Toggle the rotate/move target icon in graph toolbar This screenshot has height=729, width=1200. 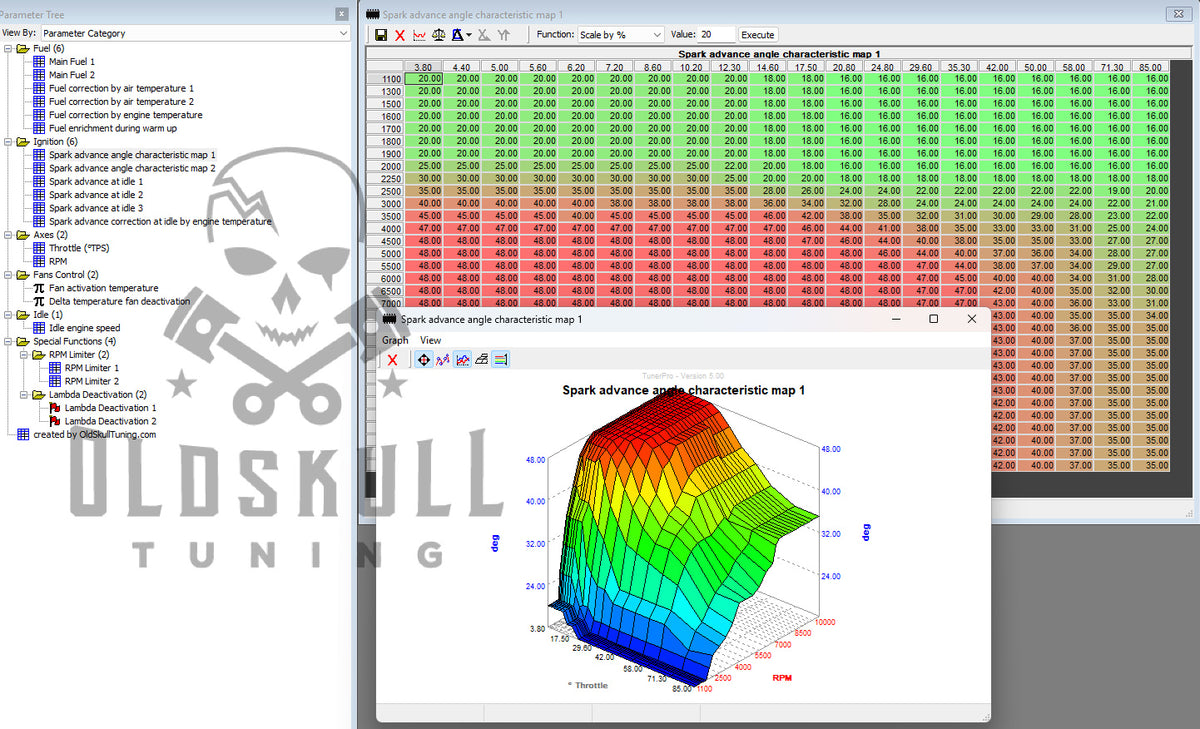coord(423,360)
